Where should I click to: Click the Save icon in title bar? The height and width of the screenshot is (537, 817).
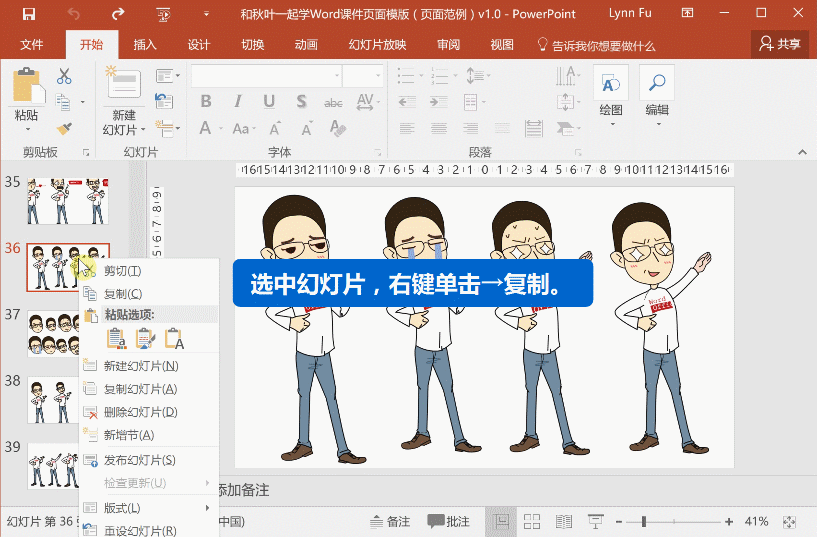coord(28,15)
